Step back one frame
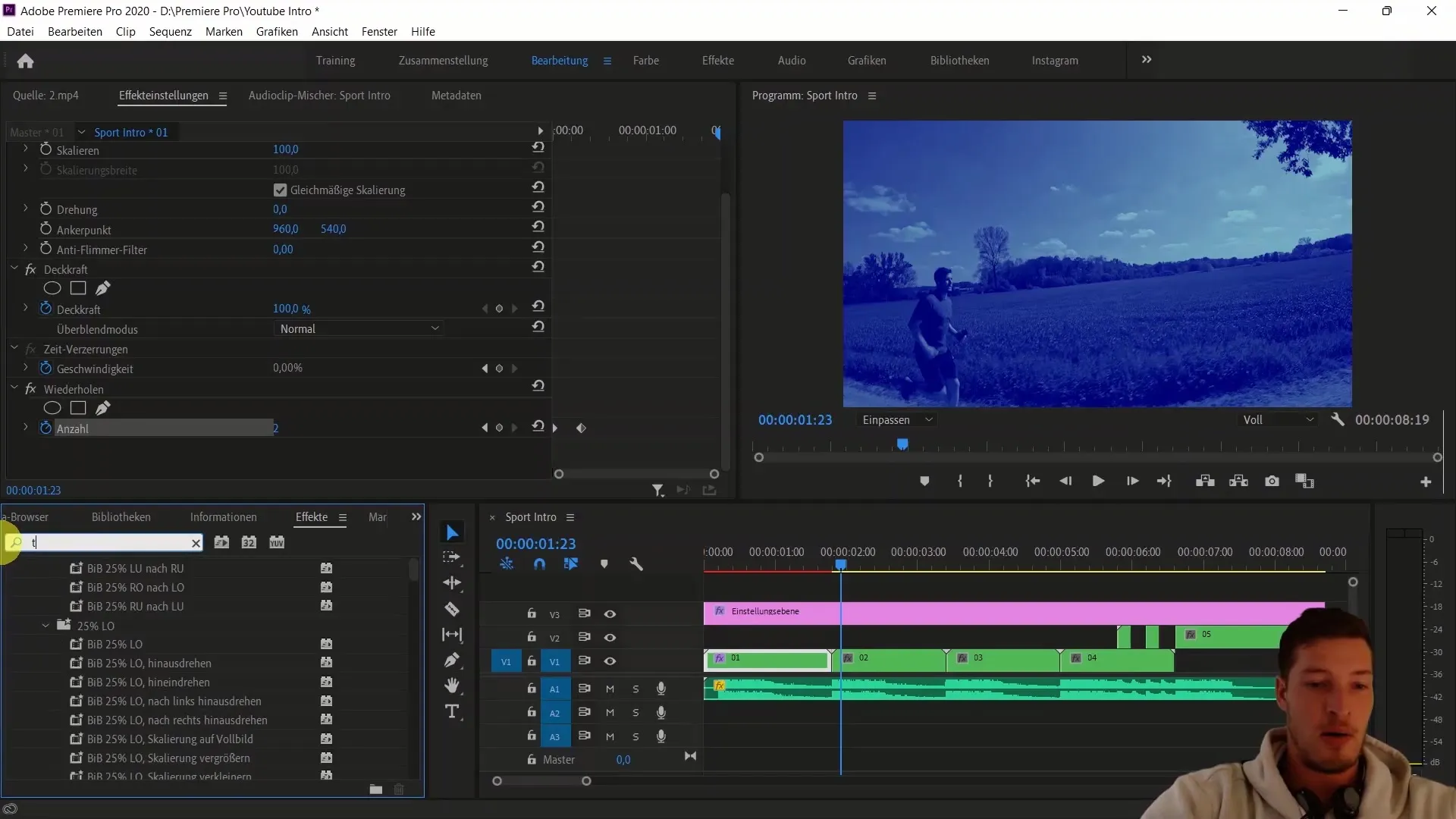Viewport: 1456px width, 819px height. tap(1065, 481)
